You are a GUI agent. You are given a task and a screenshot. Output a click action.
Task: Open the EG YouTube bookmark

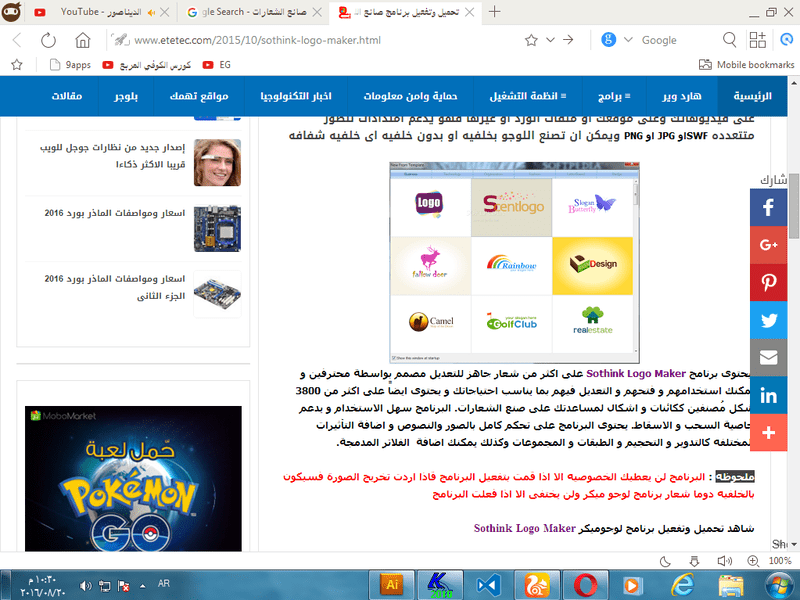click(x=216, y=65)
